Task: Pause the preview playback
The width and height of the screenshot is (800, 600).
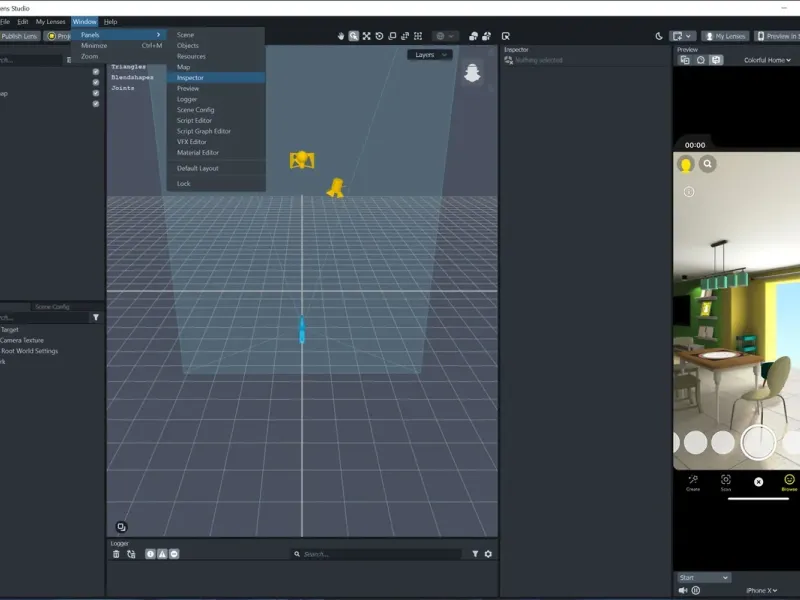Action: click(696, 591)
